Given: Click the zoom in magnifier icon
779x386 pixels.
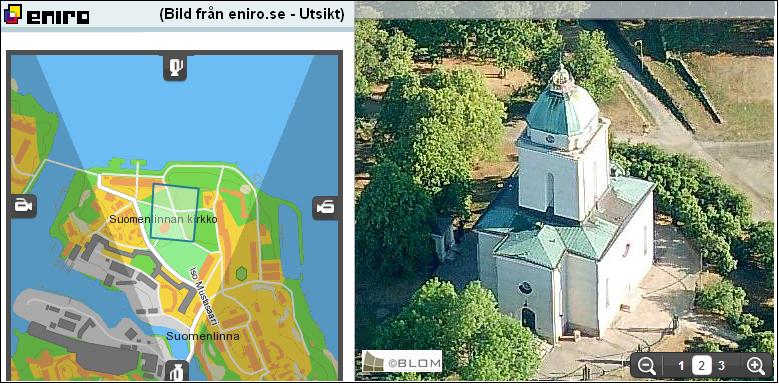Looking at the screenshot, I should point(756,366).
